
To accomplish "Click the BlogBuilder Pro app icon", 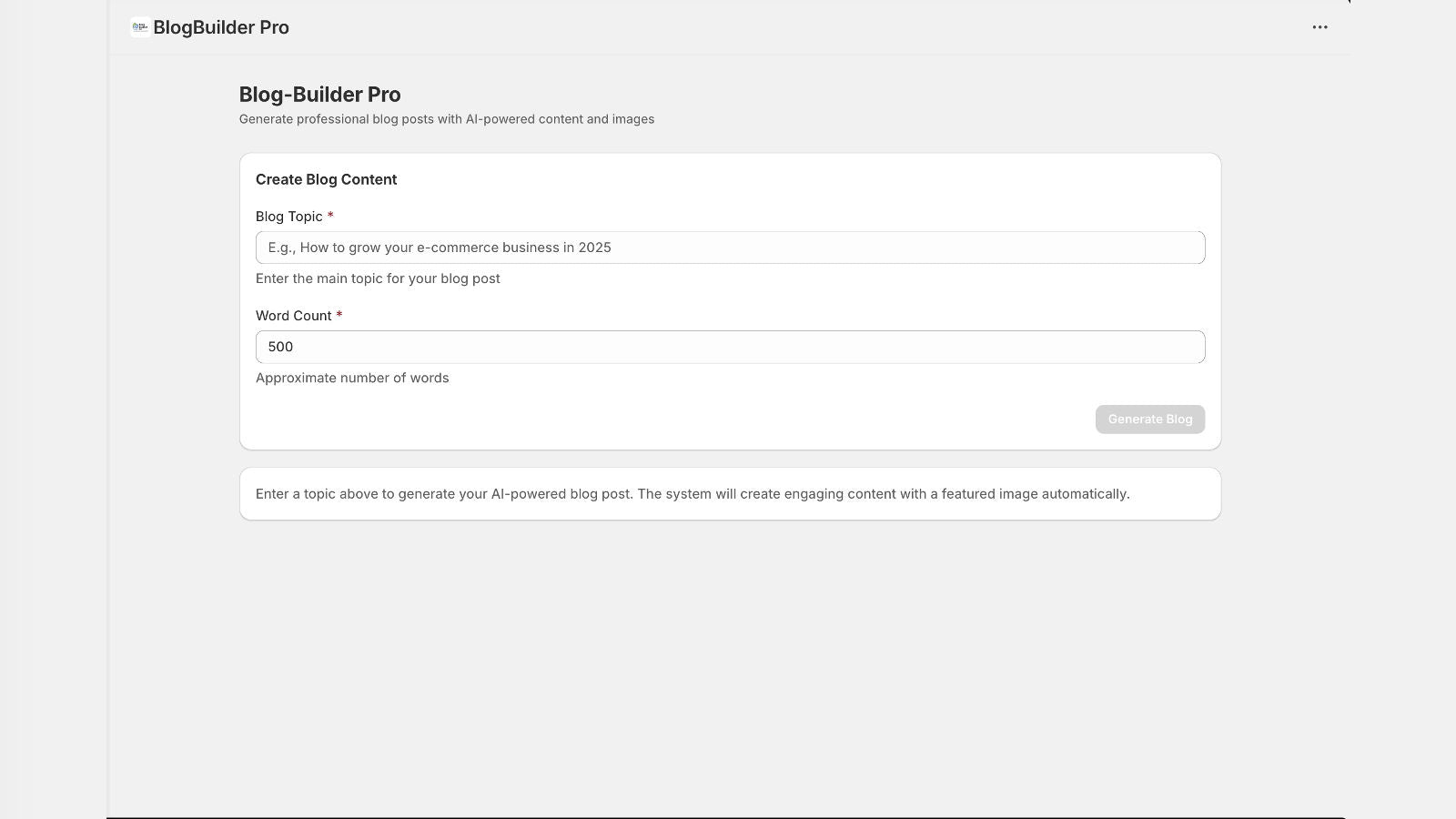I will [140, 27].
